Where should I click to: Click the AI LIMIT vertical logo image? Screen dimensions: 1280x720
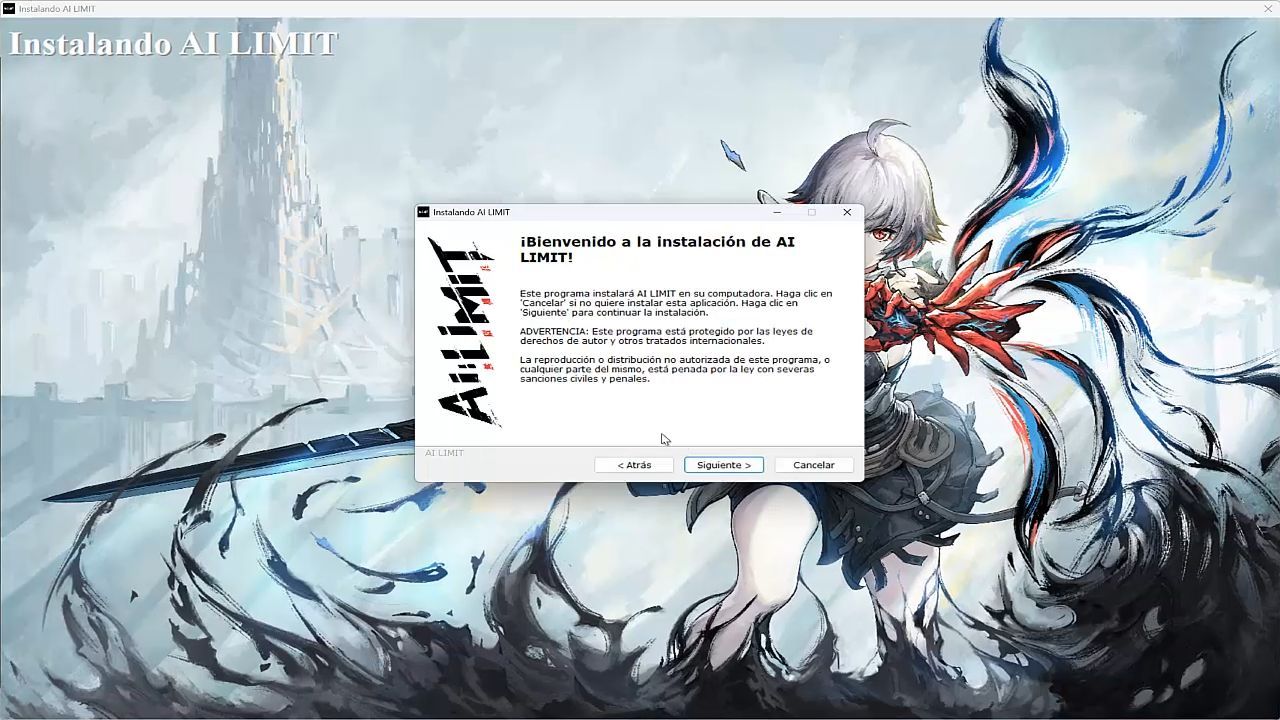tap(465, 332)
